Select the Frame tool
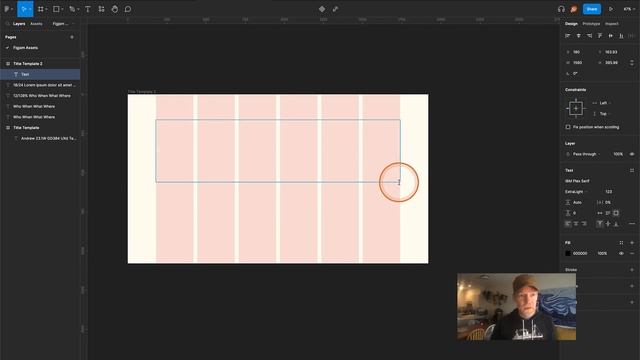The height and width of the screenshot is (360, 640). (40, 9)
